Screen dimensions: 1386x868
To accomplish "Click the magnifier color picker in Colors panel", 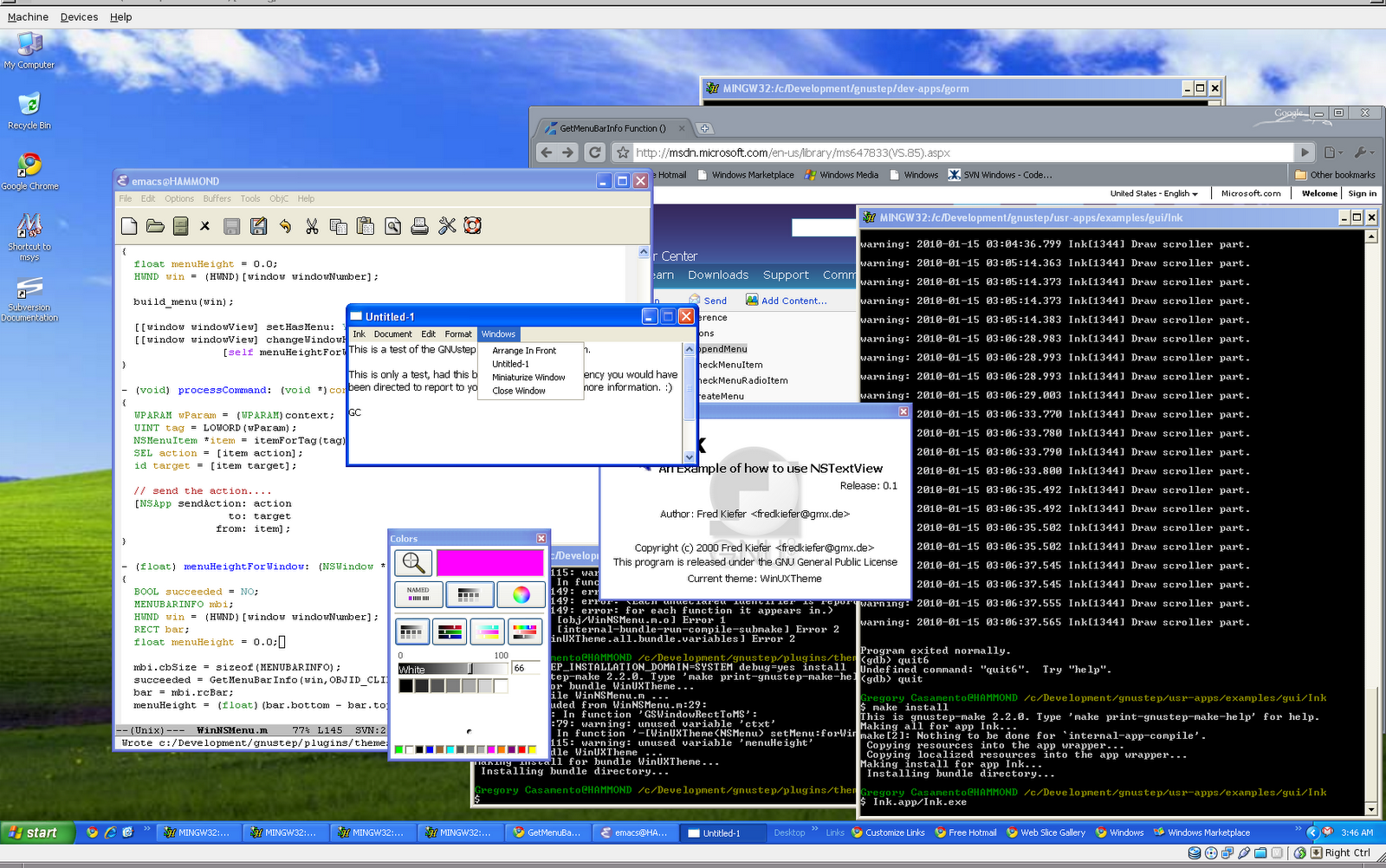I will [x=413, y=563].
